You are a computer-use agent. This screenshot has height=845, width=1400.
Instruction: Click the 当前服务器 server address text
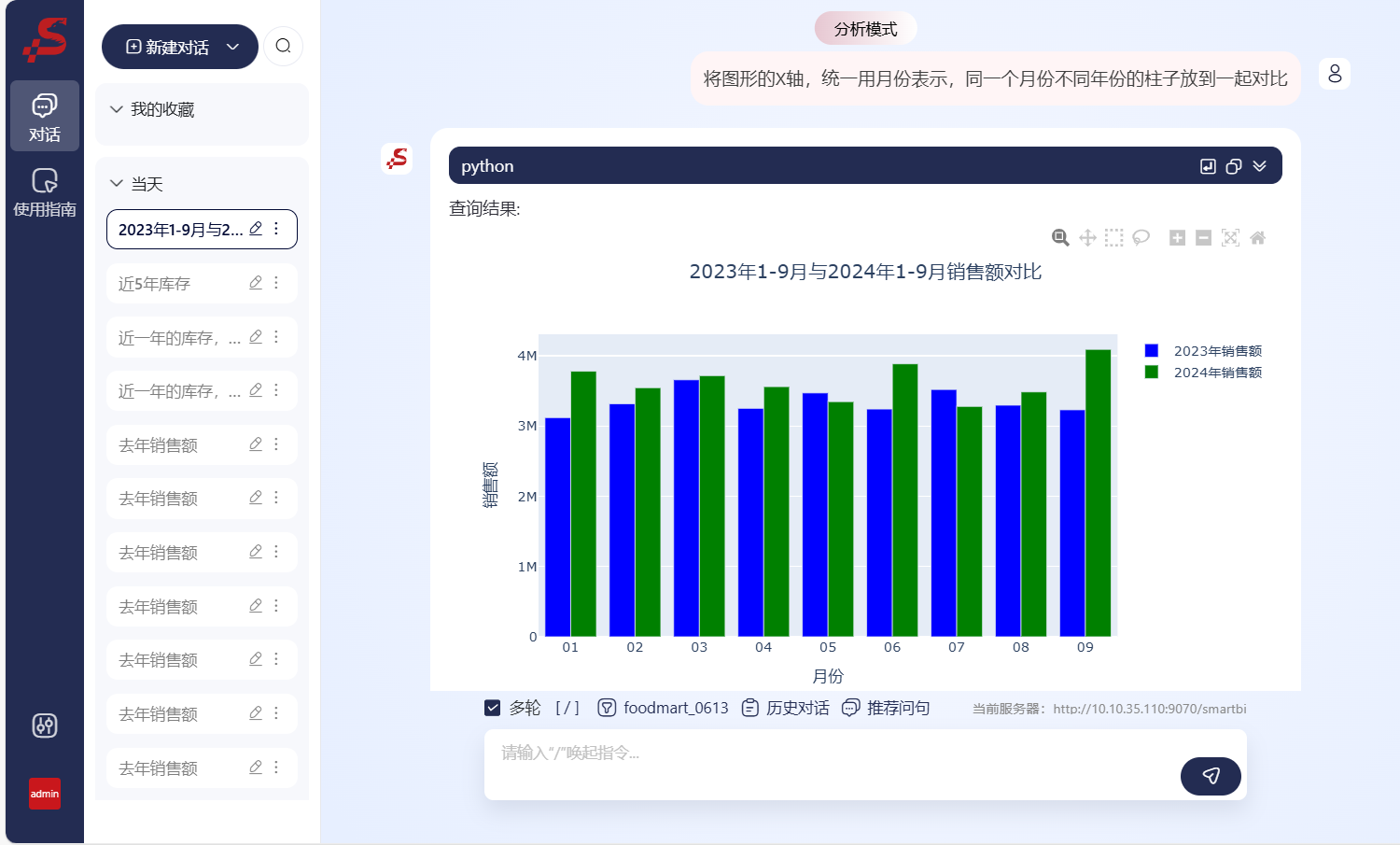click(1110, 709)
